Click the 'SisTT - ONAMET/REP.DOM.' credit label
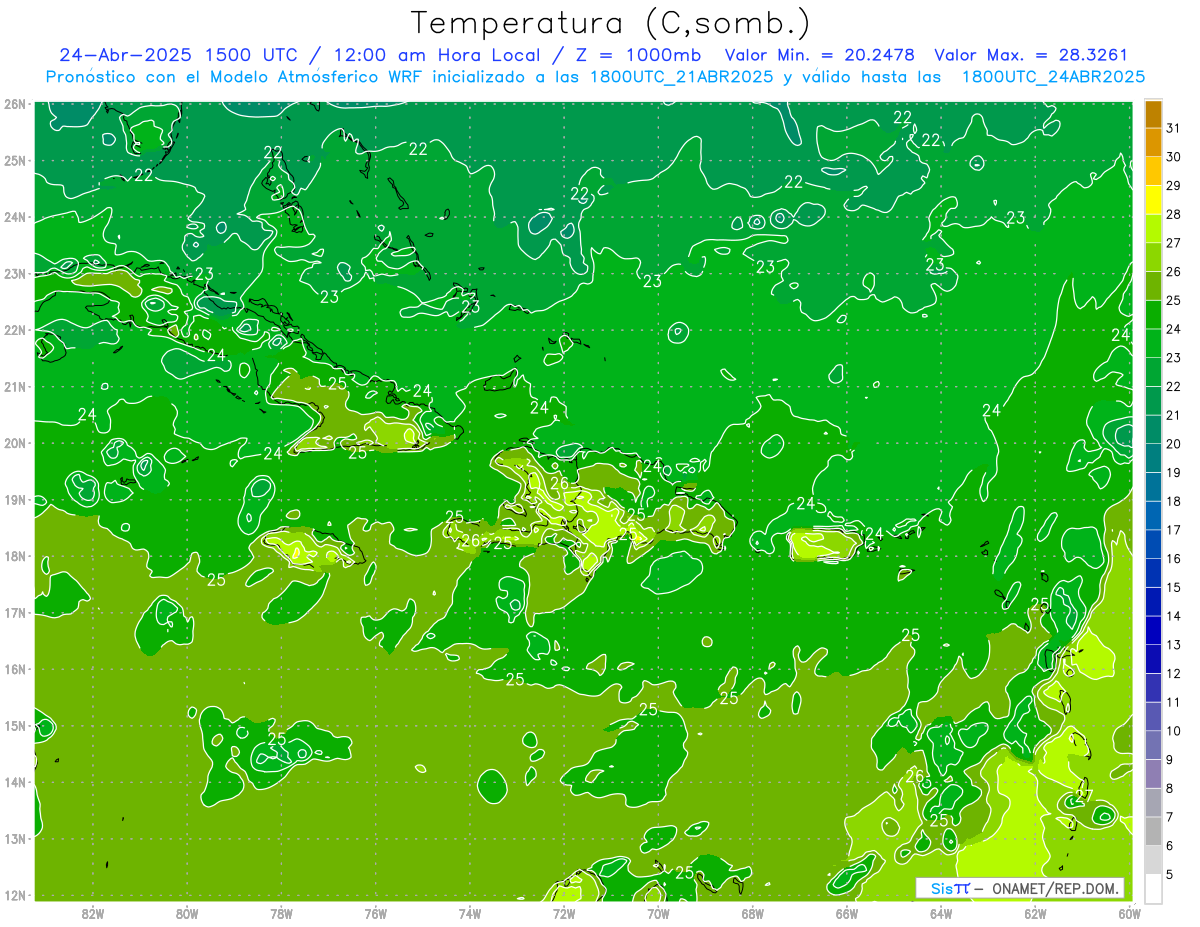Image resolution: width=1200 pixels, height=927 pixels. [x=1020, y=888]
